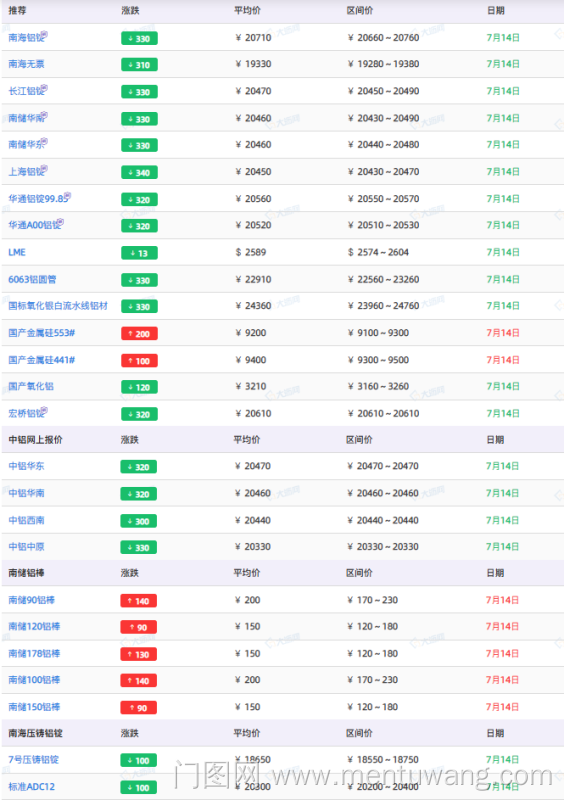The width and height of the screenshot is (564, 800).
Task: Click the range ¥ 18550～18750
Action: [x=383, y=759]
